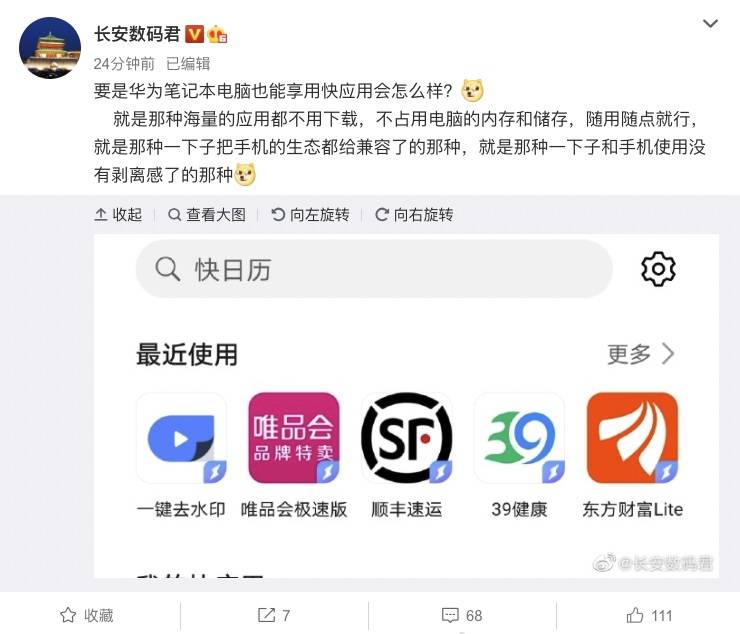740x634 pixels.
Task: Open the 长安数码君 profile avatar
Action: [x=50, y=48]
